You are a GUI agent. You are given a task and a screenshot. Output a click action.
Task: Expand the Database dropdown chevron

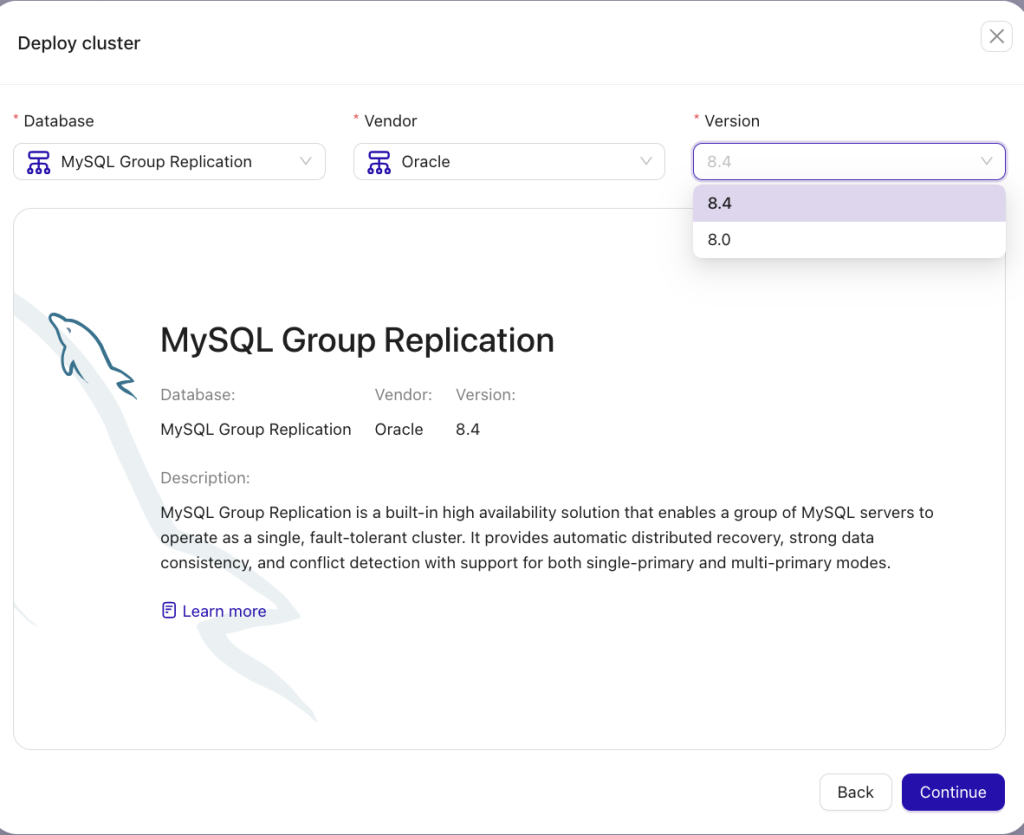click(x=306, y=162)
